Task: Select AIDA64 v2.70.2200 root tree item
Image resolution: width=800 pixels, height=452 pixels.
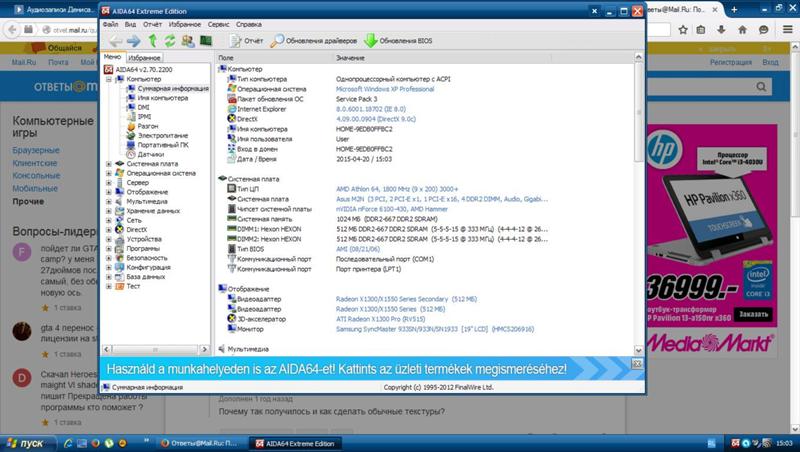Action: tap(143, 69)
